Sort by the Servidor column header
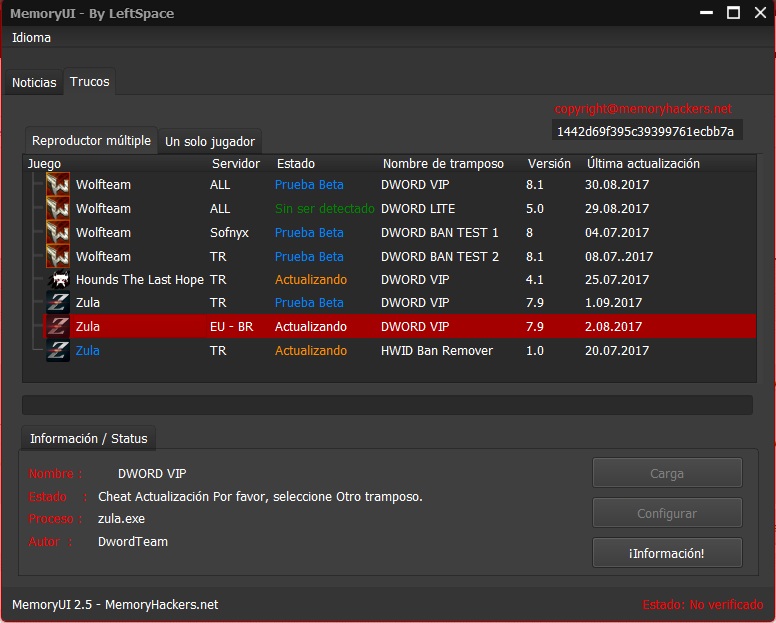This screenshot has width=776, height=623. tap(236, 163)
